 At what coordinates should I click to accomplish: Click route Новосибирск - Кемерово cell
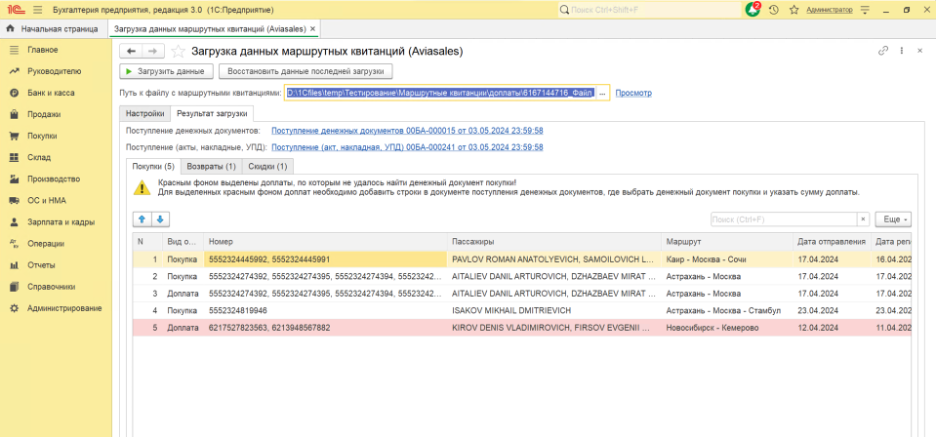(x=727, y=328)
